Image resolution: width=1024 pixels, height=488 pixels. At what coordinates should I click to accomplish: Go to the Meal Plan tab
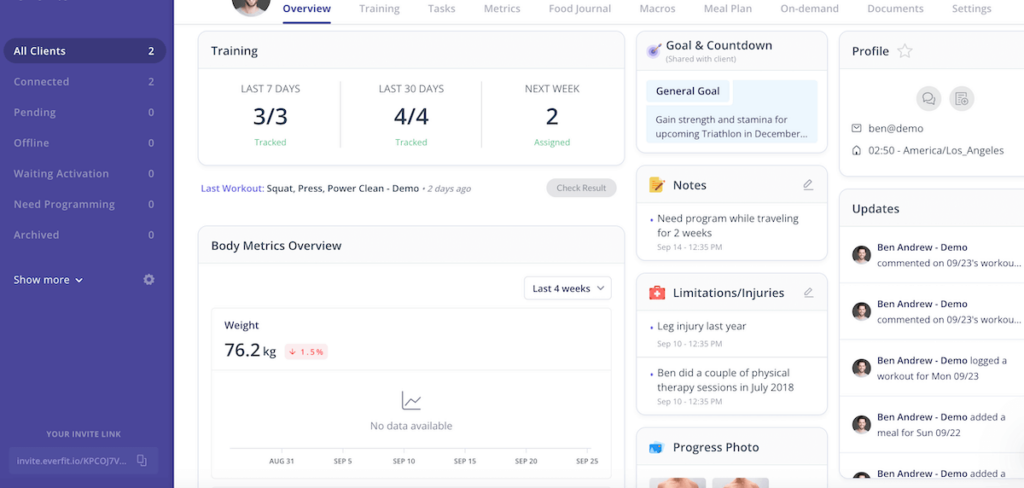(x=728, y=9)
